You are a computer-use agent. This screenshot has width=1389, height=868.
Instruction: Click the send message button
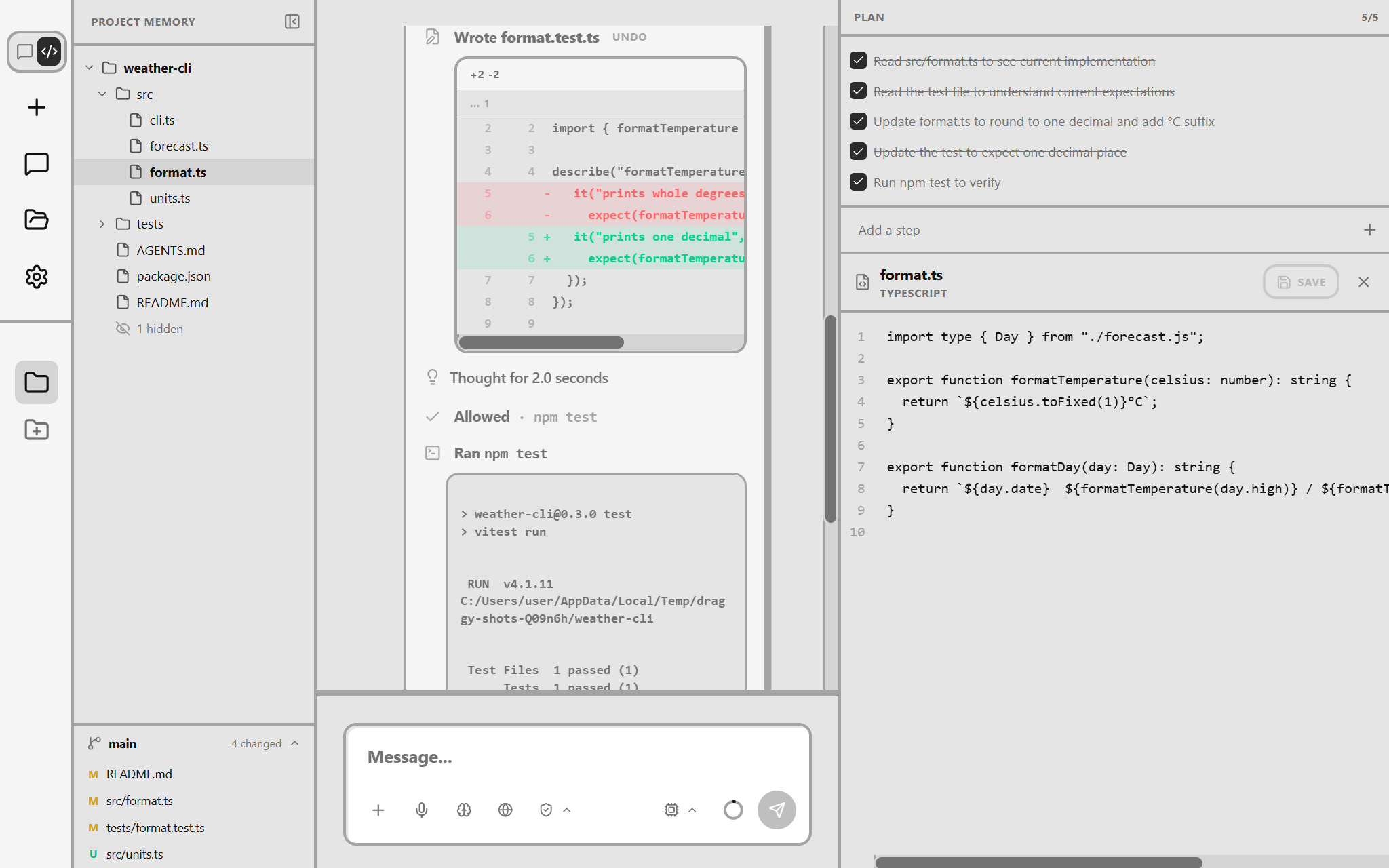tap(777, 810)
